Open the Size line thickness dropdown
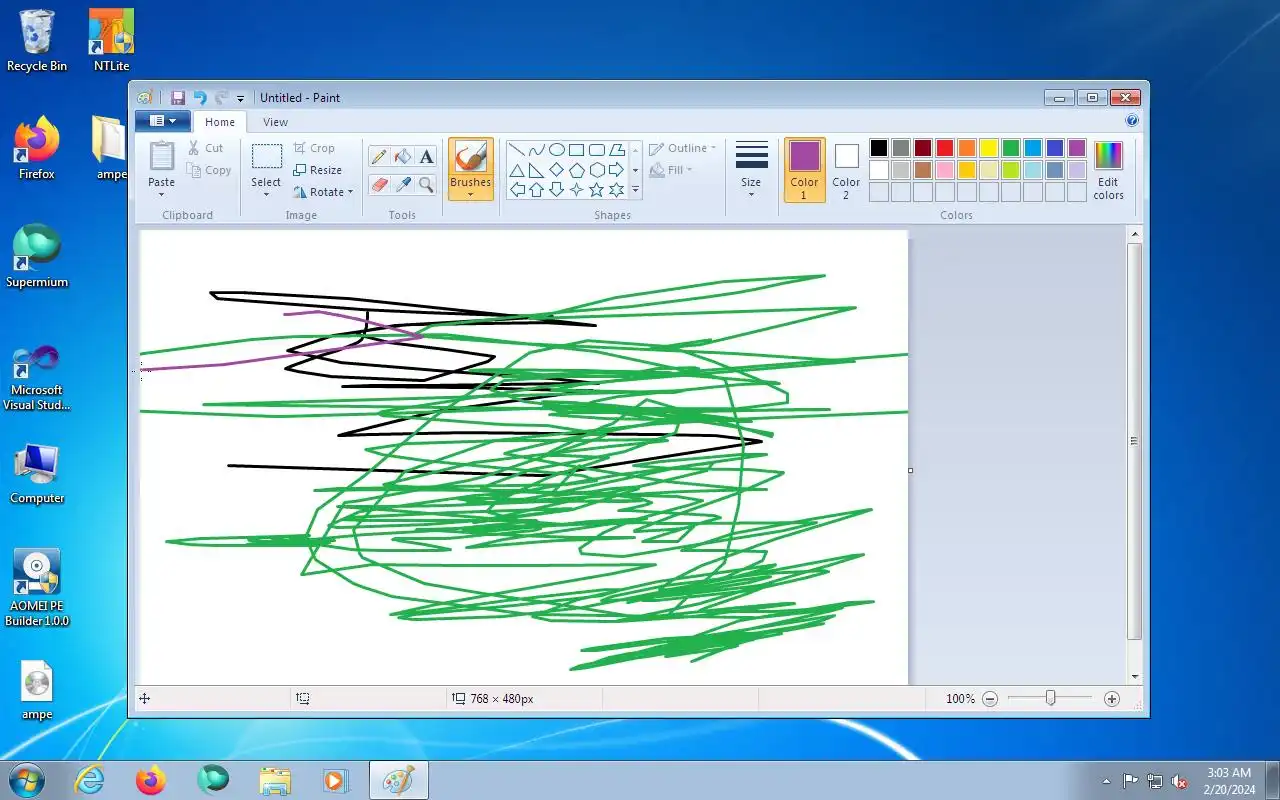This screenshot has height=800, width=1280. (x=751, y=170)
